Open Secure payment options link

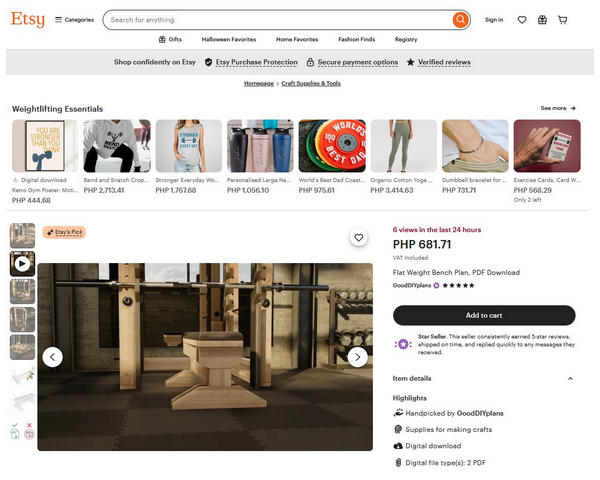point(357,62)
